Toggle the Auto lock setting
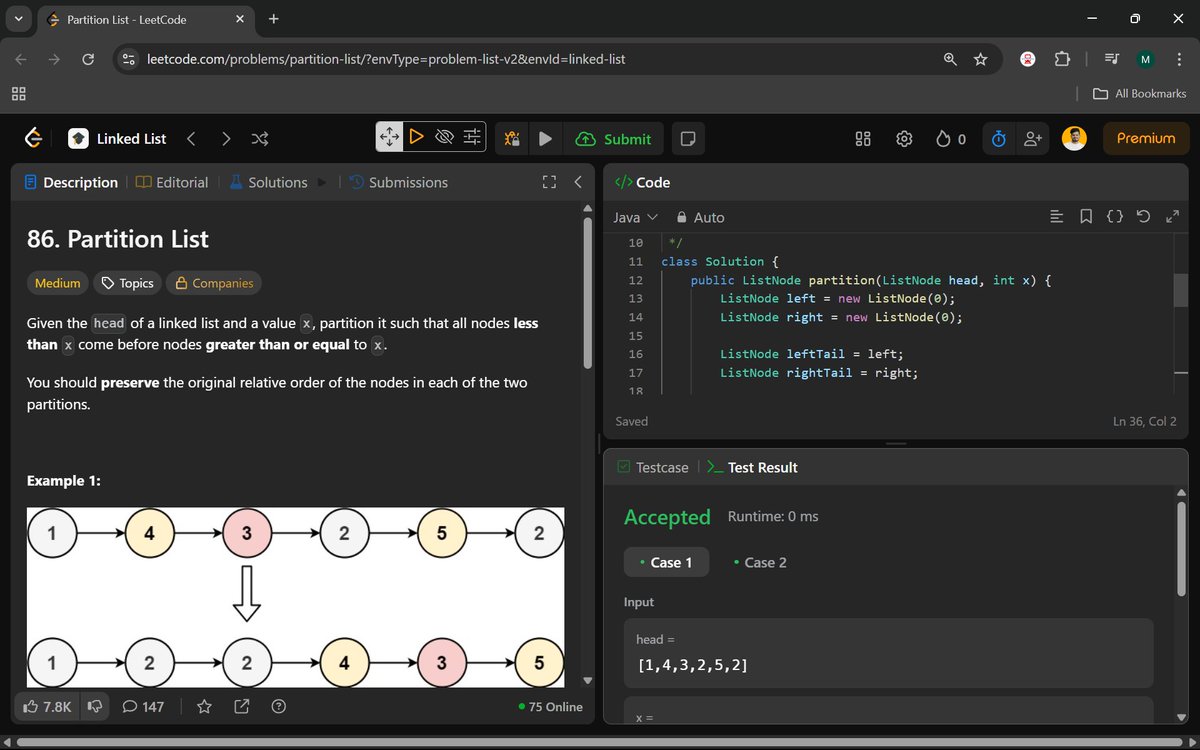The image size is (1200, 750). click(700, 217)
